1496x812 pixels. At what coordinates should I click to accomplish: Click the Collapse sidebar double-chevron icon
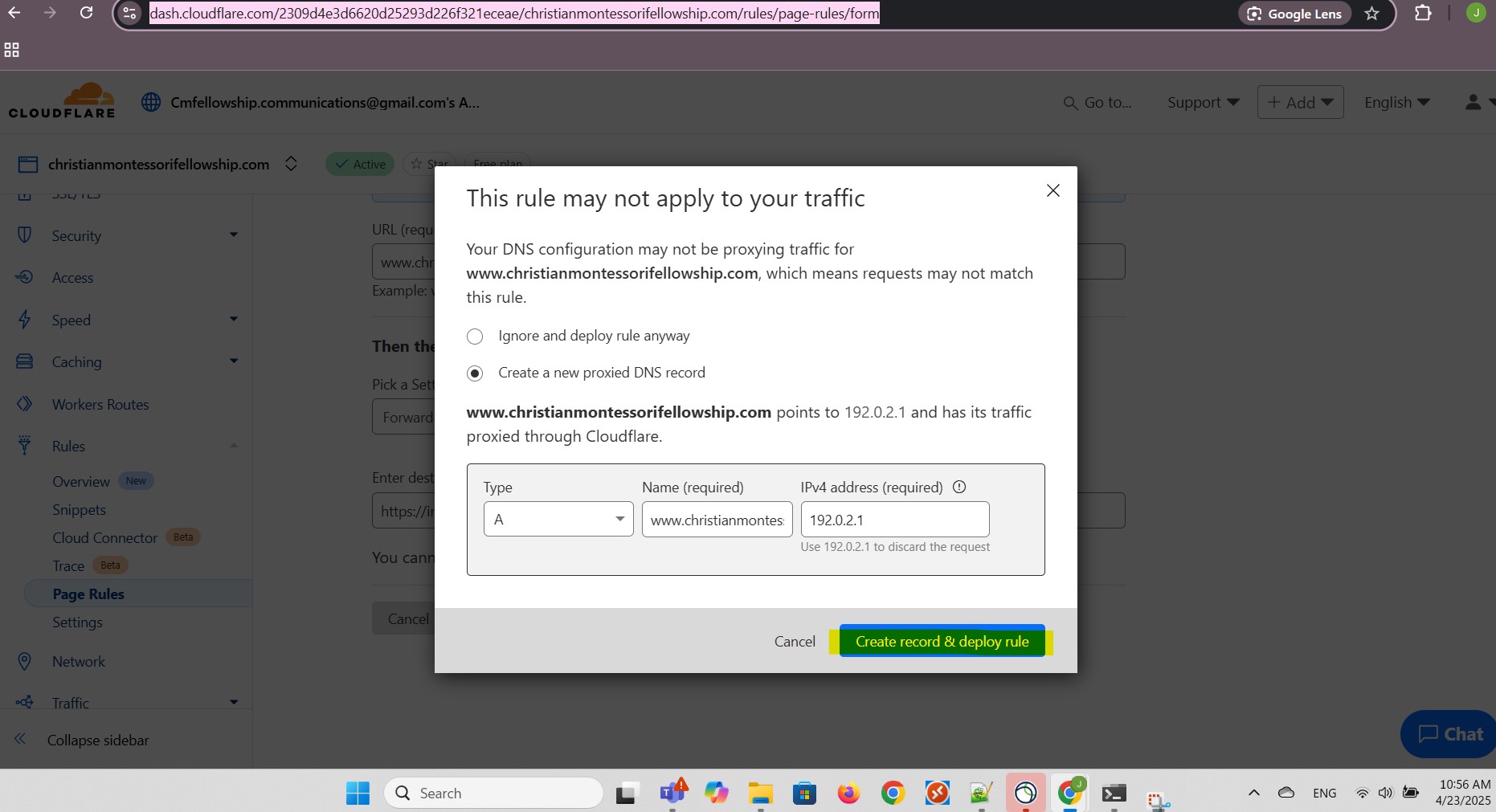pos(20,739)
